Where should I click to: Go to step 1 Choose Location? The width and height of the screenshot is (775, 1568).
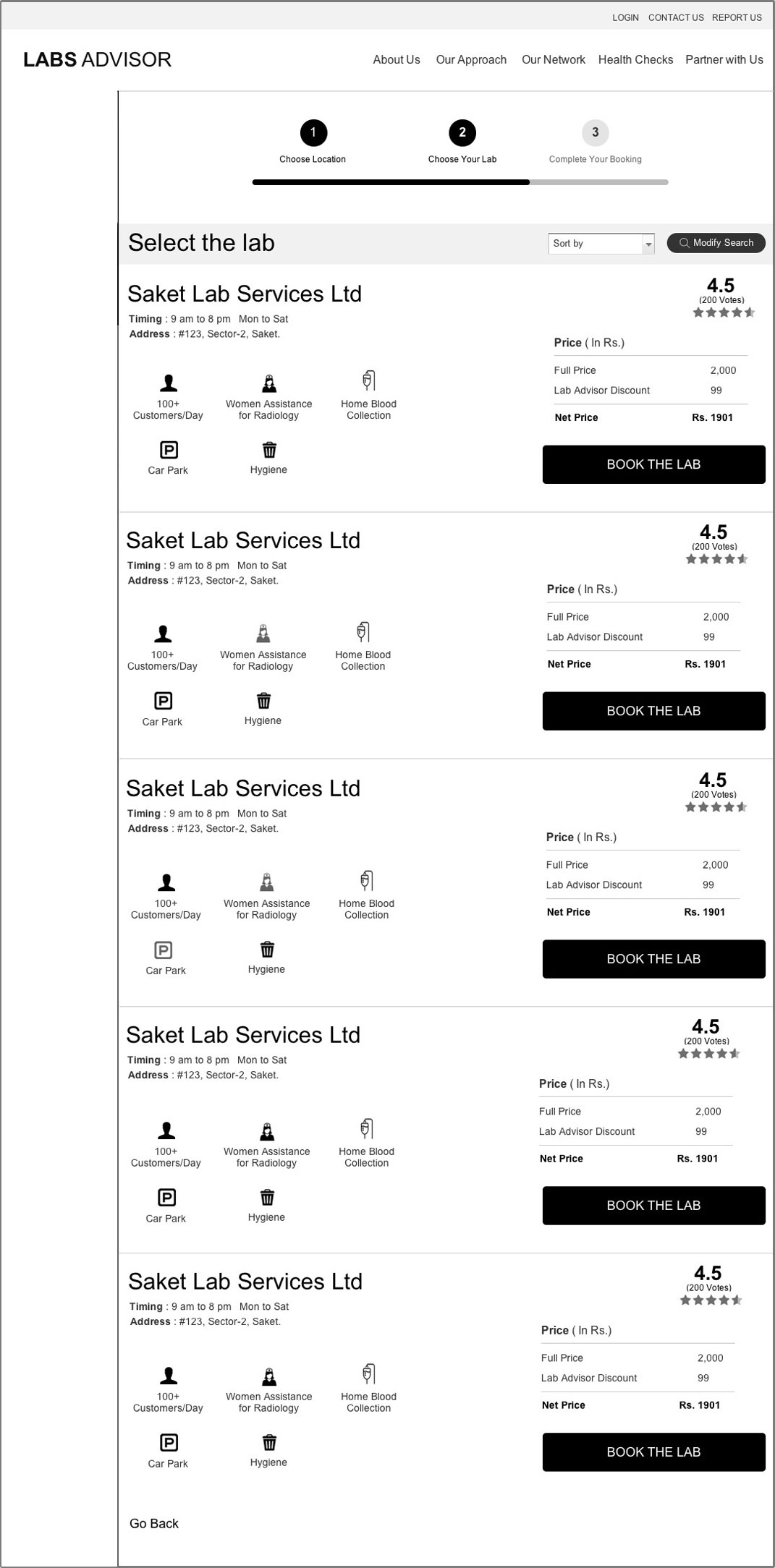(313, 133)
